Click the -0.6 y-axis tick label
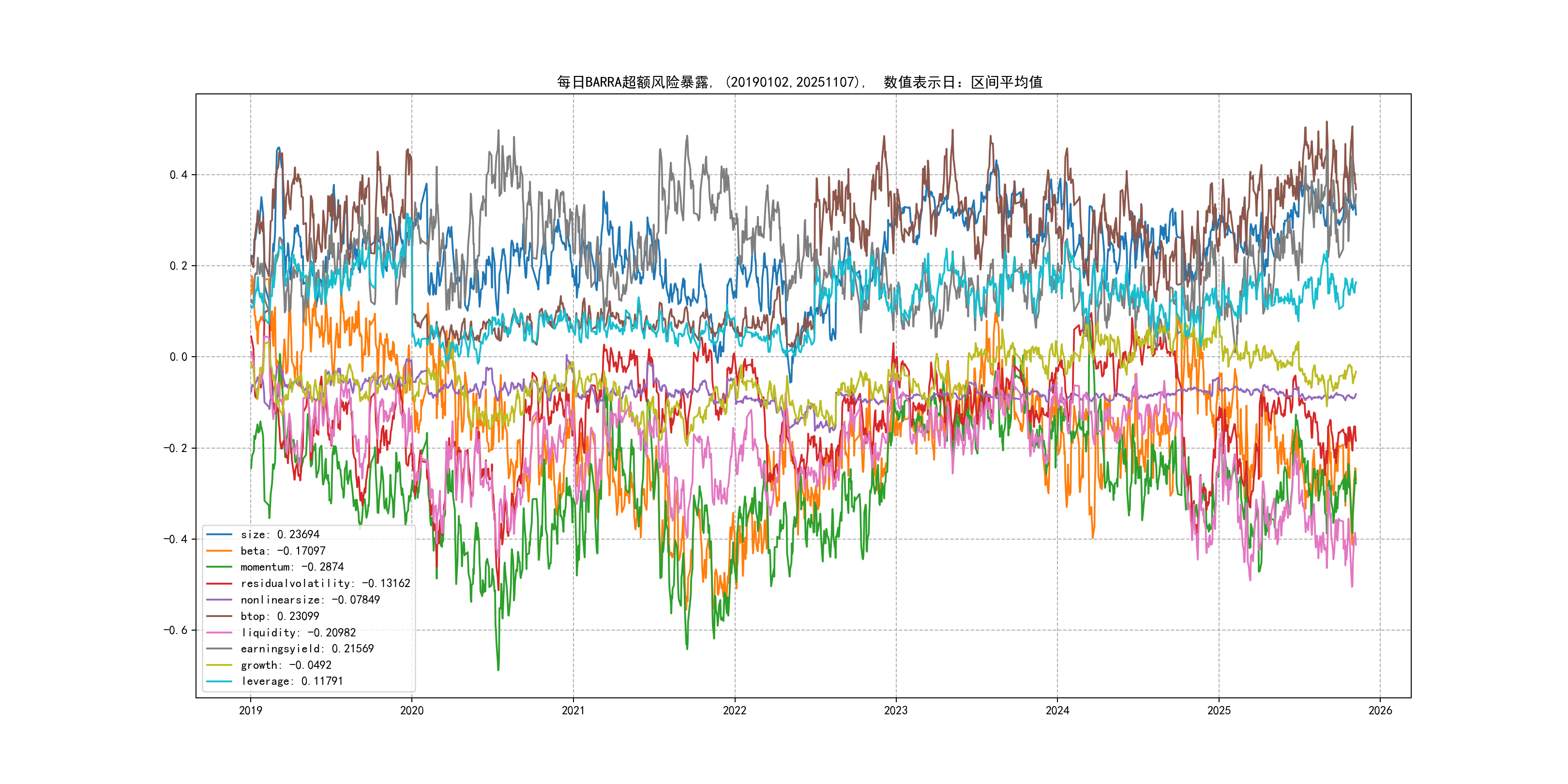1568x784 pixels. (x=175, y=630)
